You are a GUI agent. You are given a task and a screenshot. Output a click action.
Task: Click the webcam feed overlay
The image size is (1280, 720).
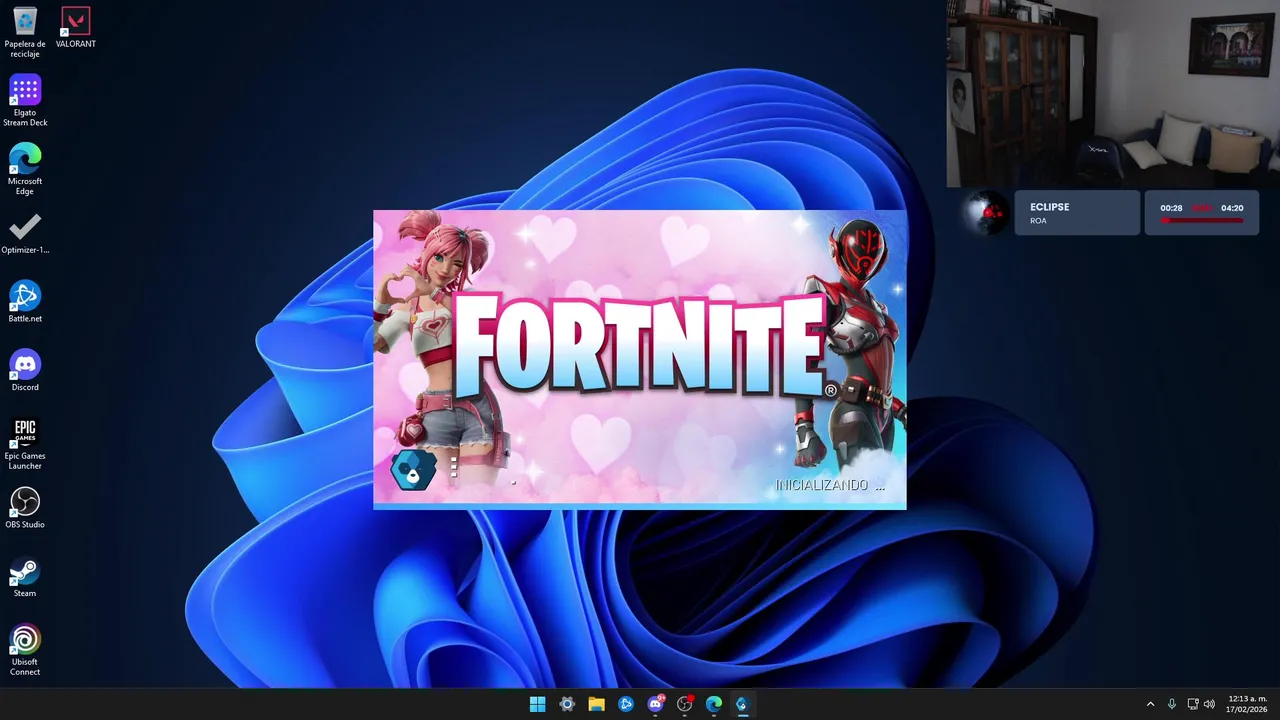pos(1113,93)
